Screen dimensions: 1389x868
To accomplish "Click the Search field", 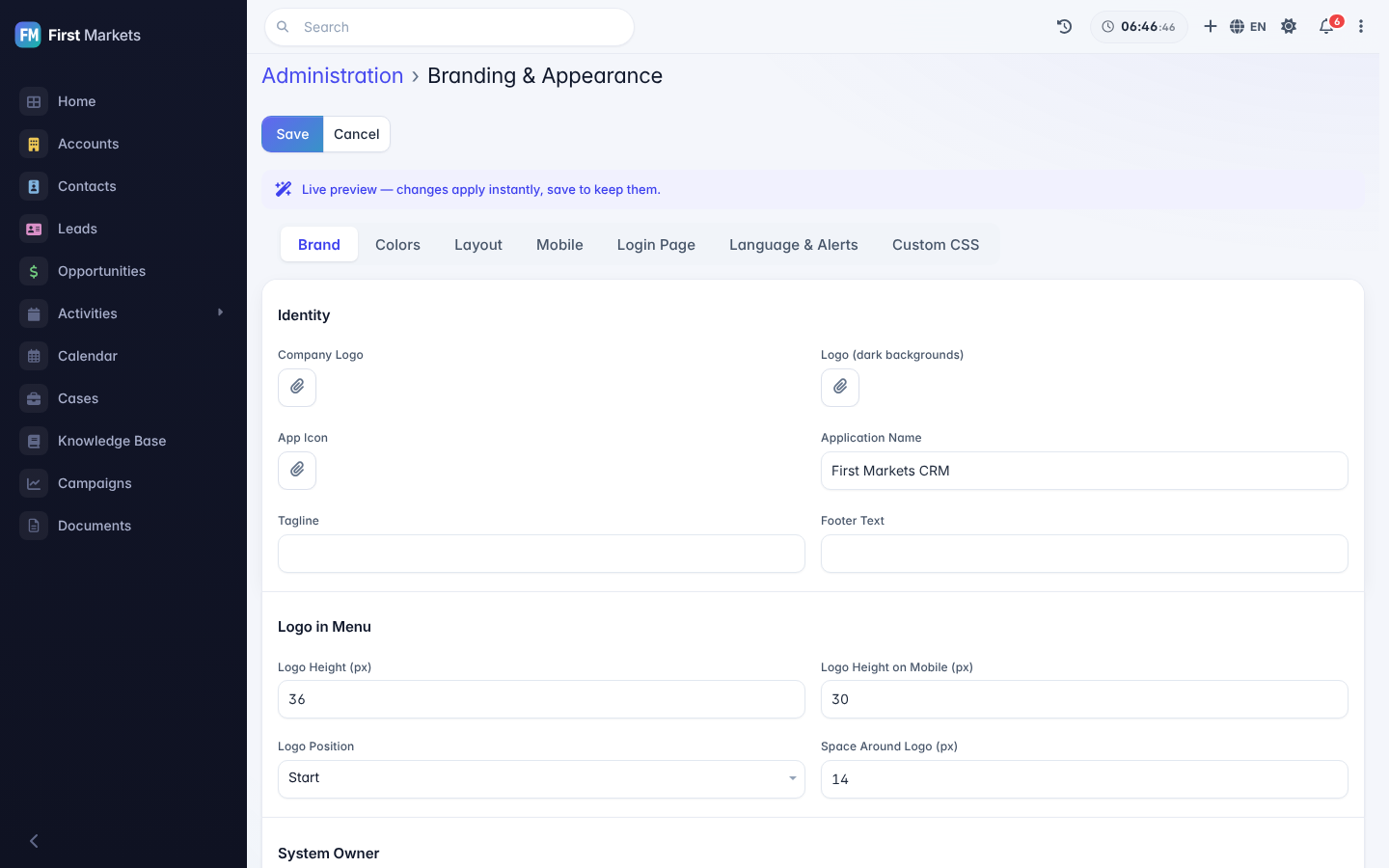I will point(449,27).
